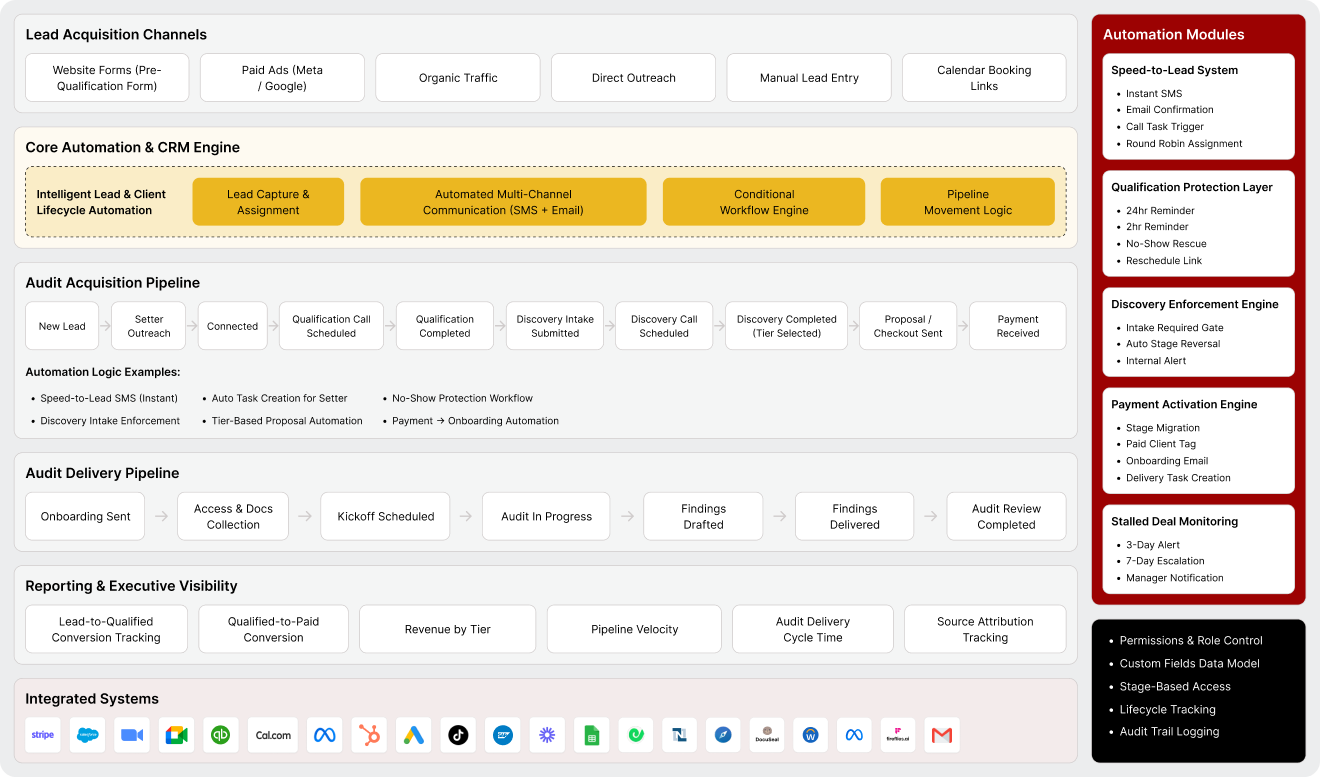1320x778 pixels.
Task: Select the Salesforce cloud icon
Action: point(87,735)
